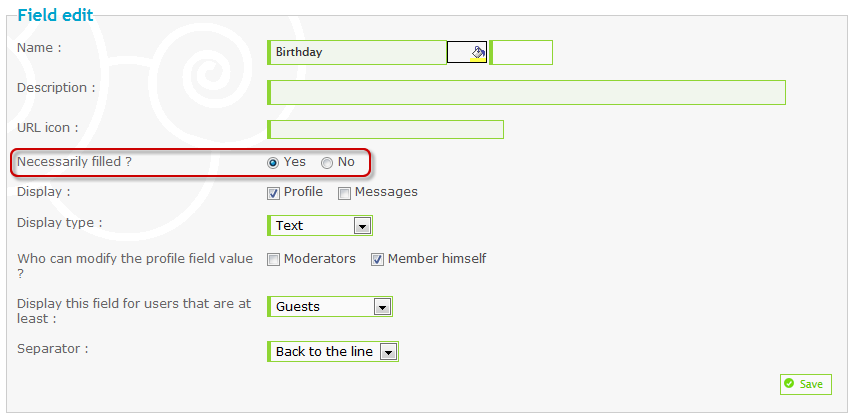Click the arrow of the Guests dropdown
854x419 pixels.
point(382,307)
